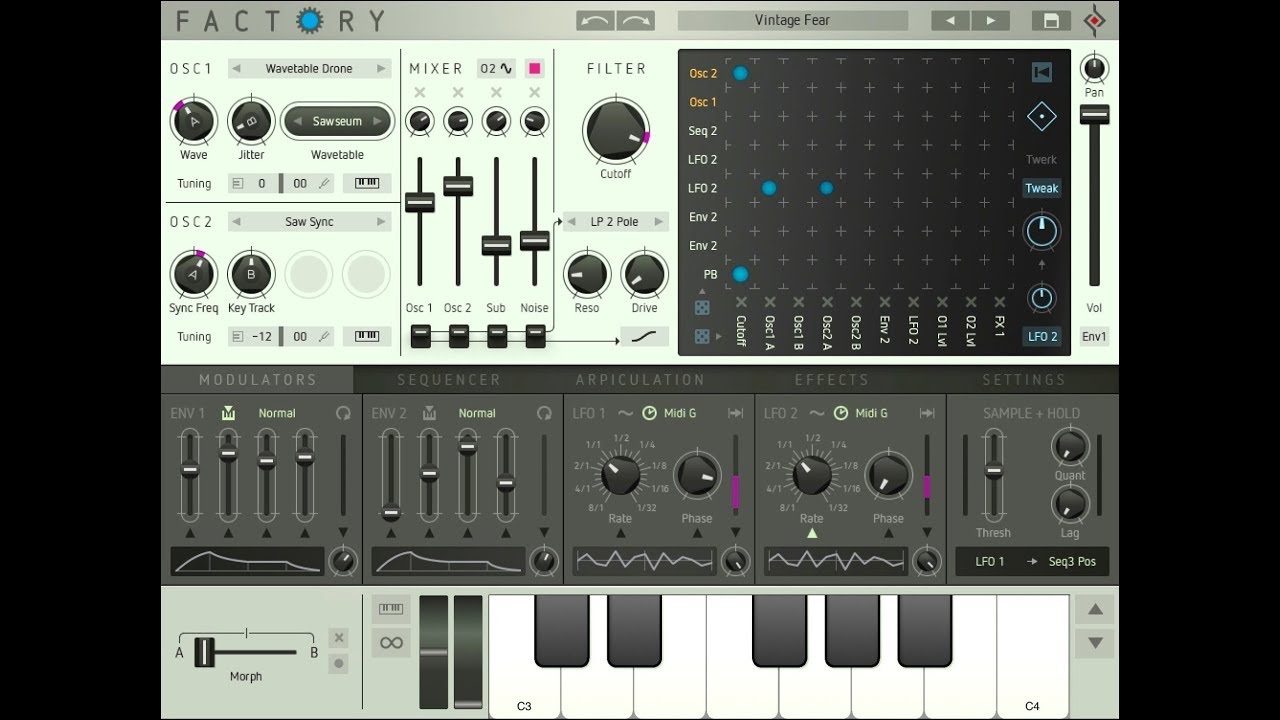The image size is (1280, 720).
Task: Click the Vintage Fear preset name
Action: [793, 20]
